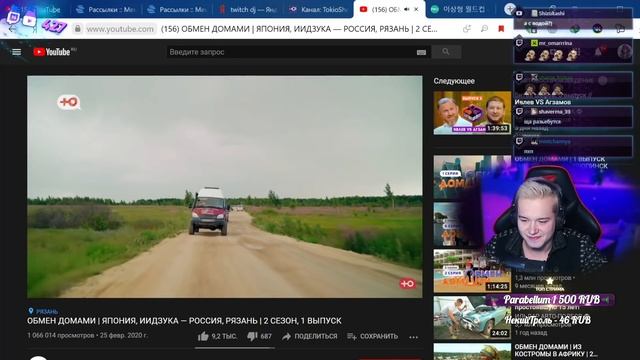
Task: Click ПОДЕЛИТЬСЯ to share the video
Action: coord(310,336)
